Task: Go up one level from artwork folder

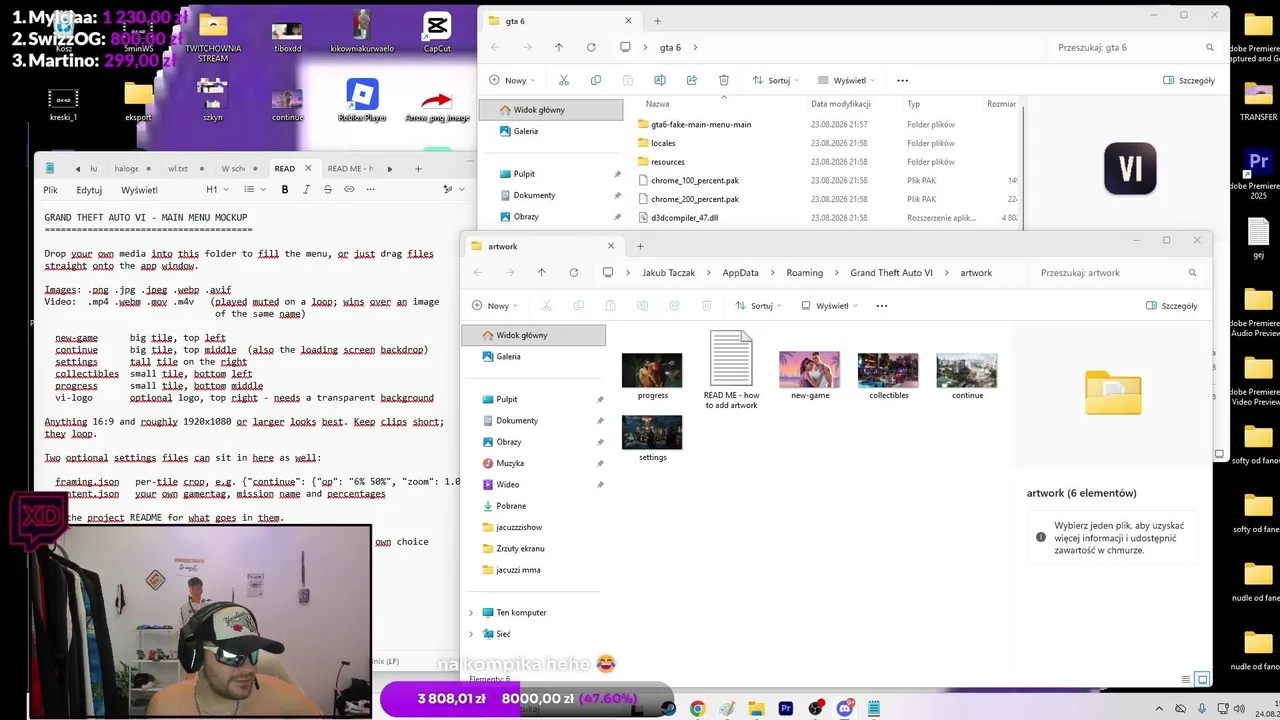Action: [x=541, y=273]
